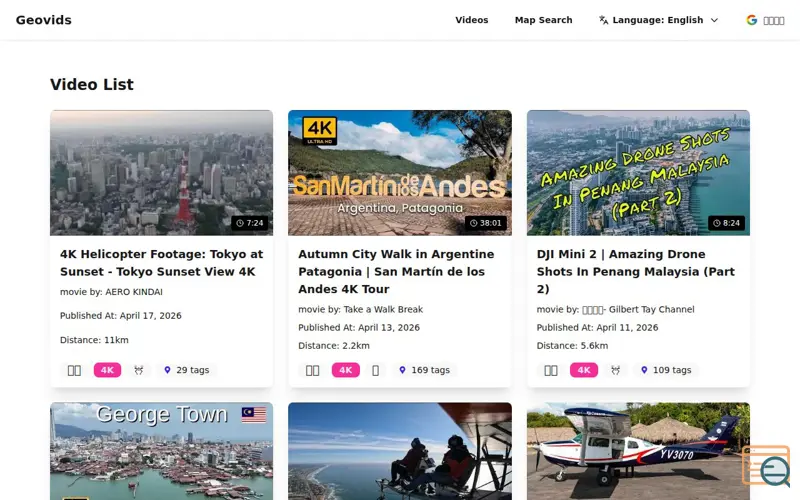Click the text movie by: AERO KINDAI
Image resolution: width=800 pixels, height=500 pixels.
pos(111,292)
